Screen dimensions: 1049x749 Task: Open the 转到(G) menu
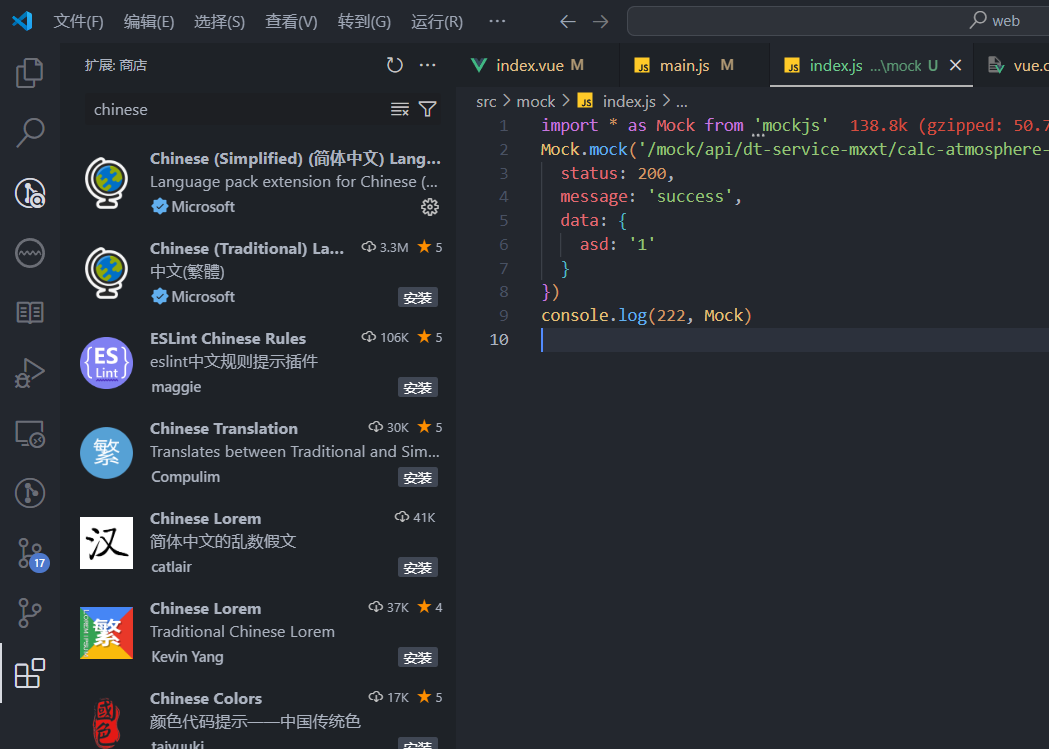click(364, 21)
